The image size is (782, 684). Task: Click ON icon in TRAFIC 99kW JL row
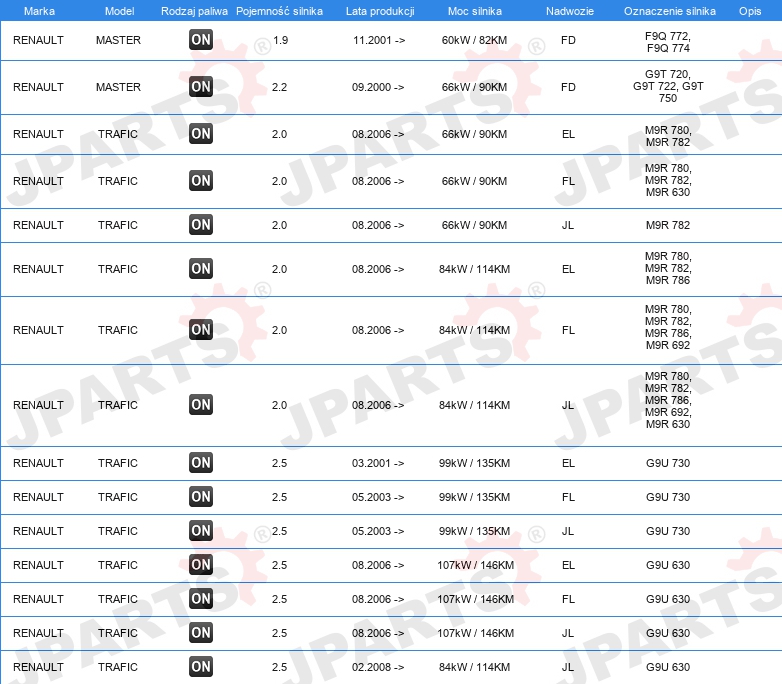tap(201, 530)
